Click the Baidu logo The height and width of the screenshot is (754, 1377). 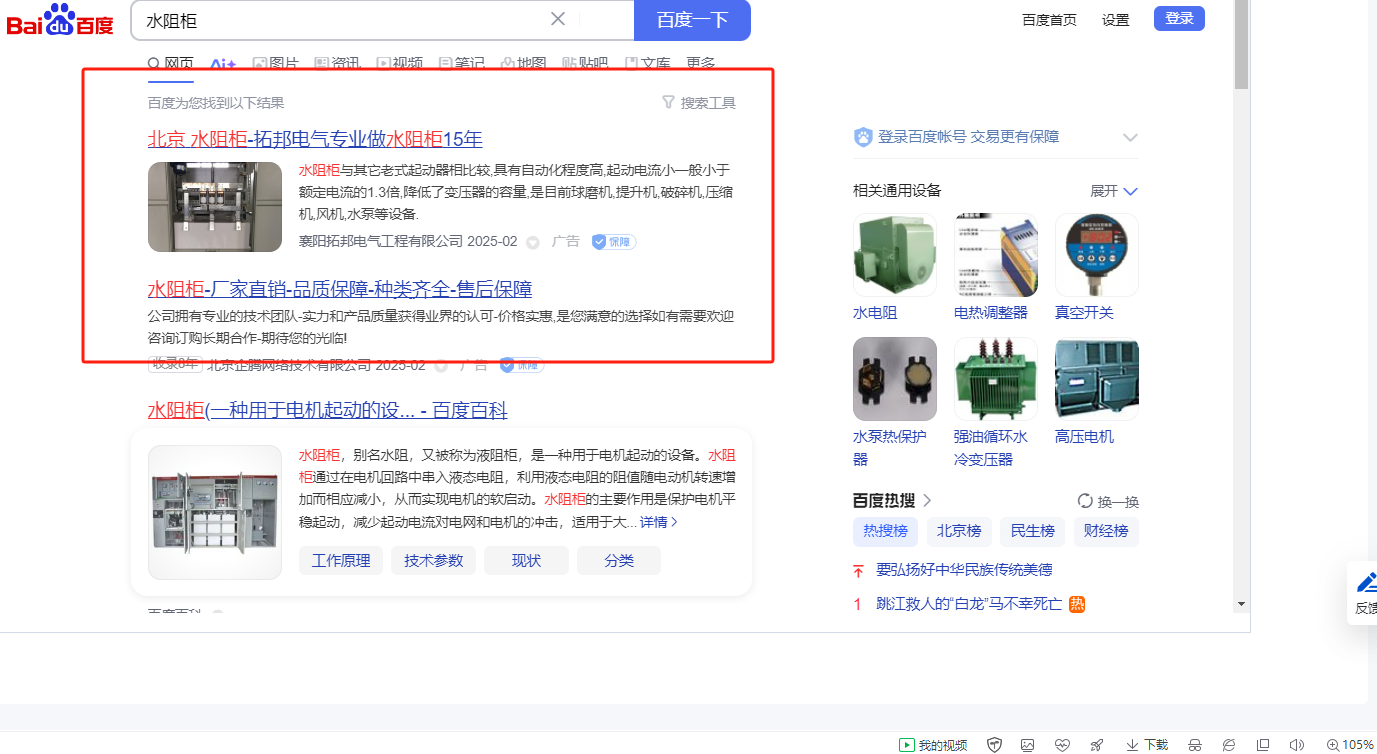pyautogui.click(x=60, y=20)
